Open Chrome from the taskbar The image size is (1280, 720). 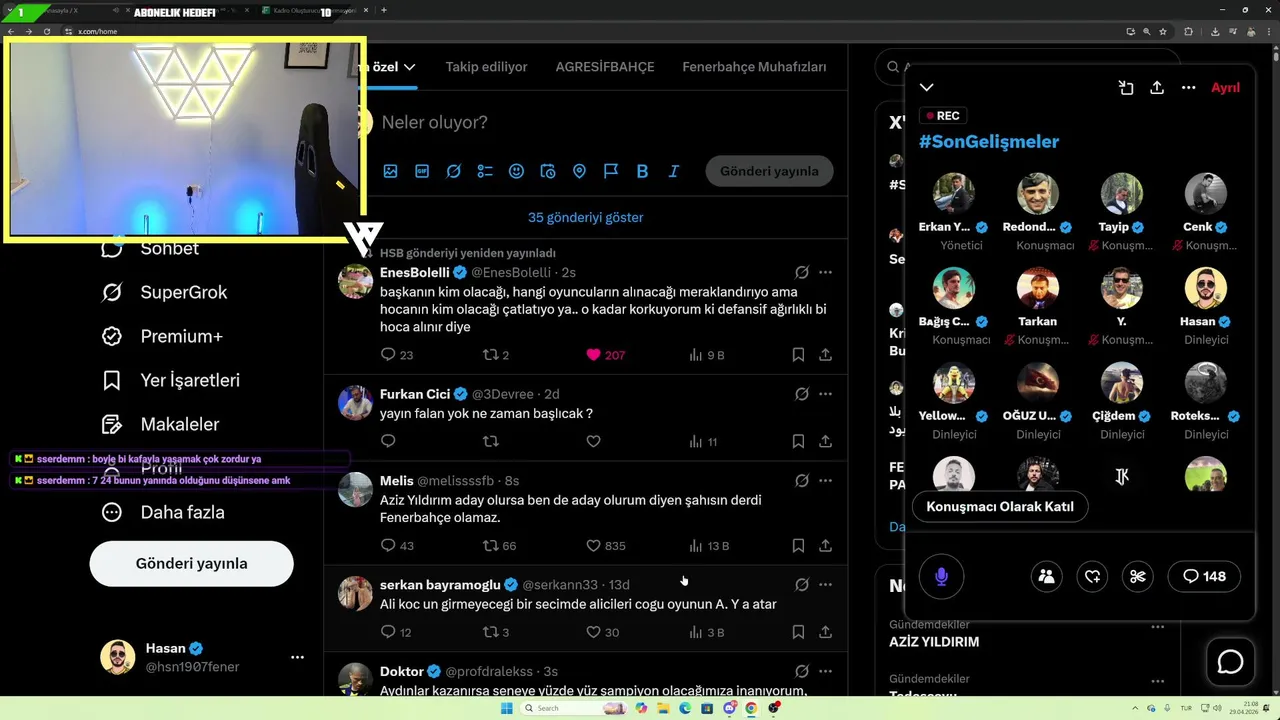click(x=751, y=708)
